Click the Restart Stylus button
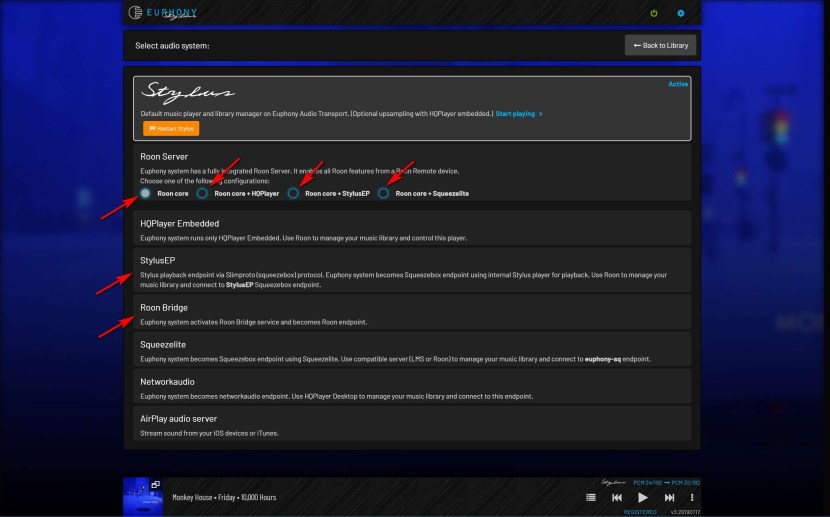This screenshot has width=830, height=517. (x=171, y=128)
